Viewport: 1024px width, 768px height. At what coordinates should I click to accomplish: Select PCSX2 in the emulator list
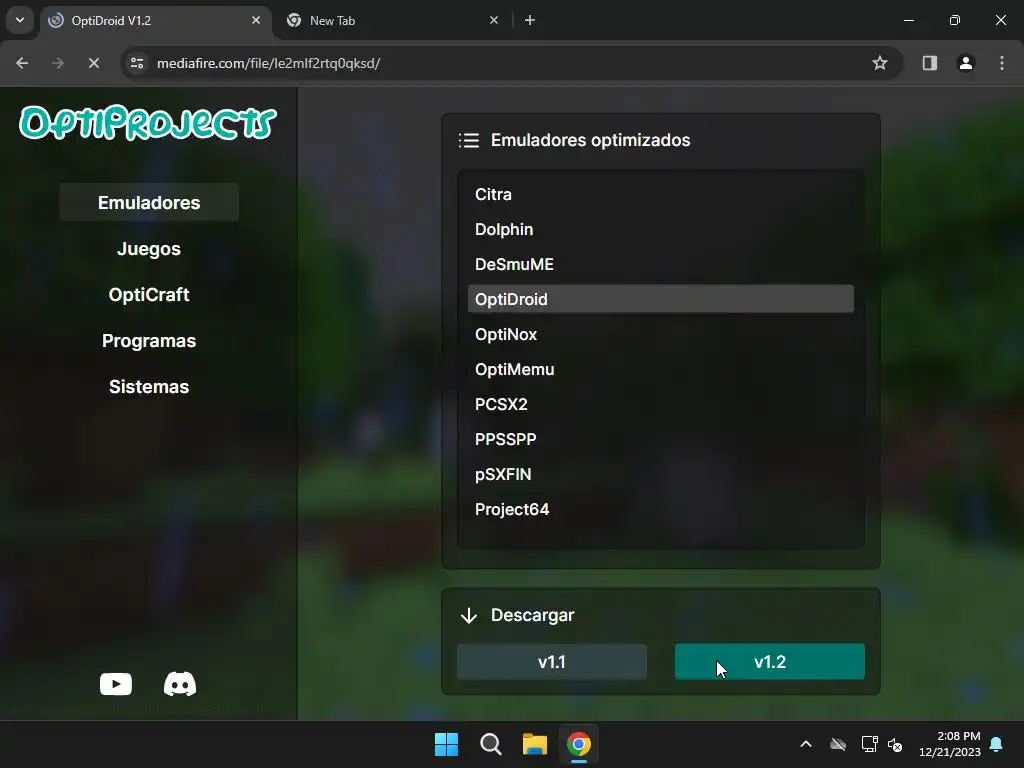pyautogui.click(x=661, y=404)
